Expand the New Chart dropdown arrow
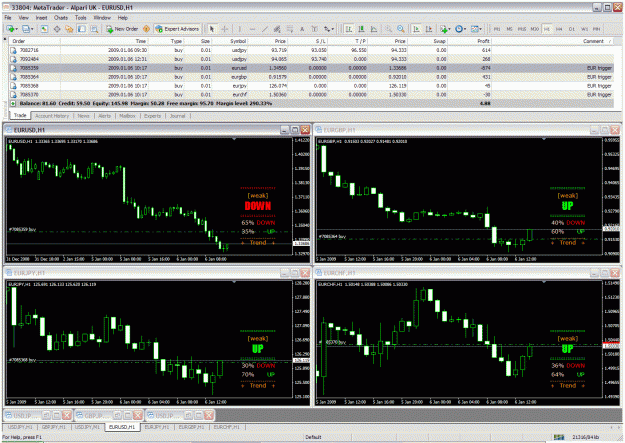The width and height of the screenshot is (625, 443). click(x=17, y=29)
